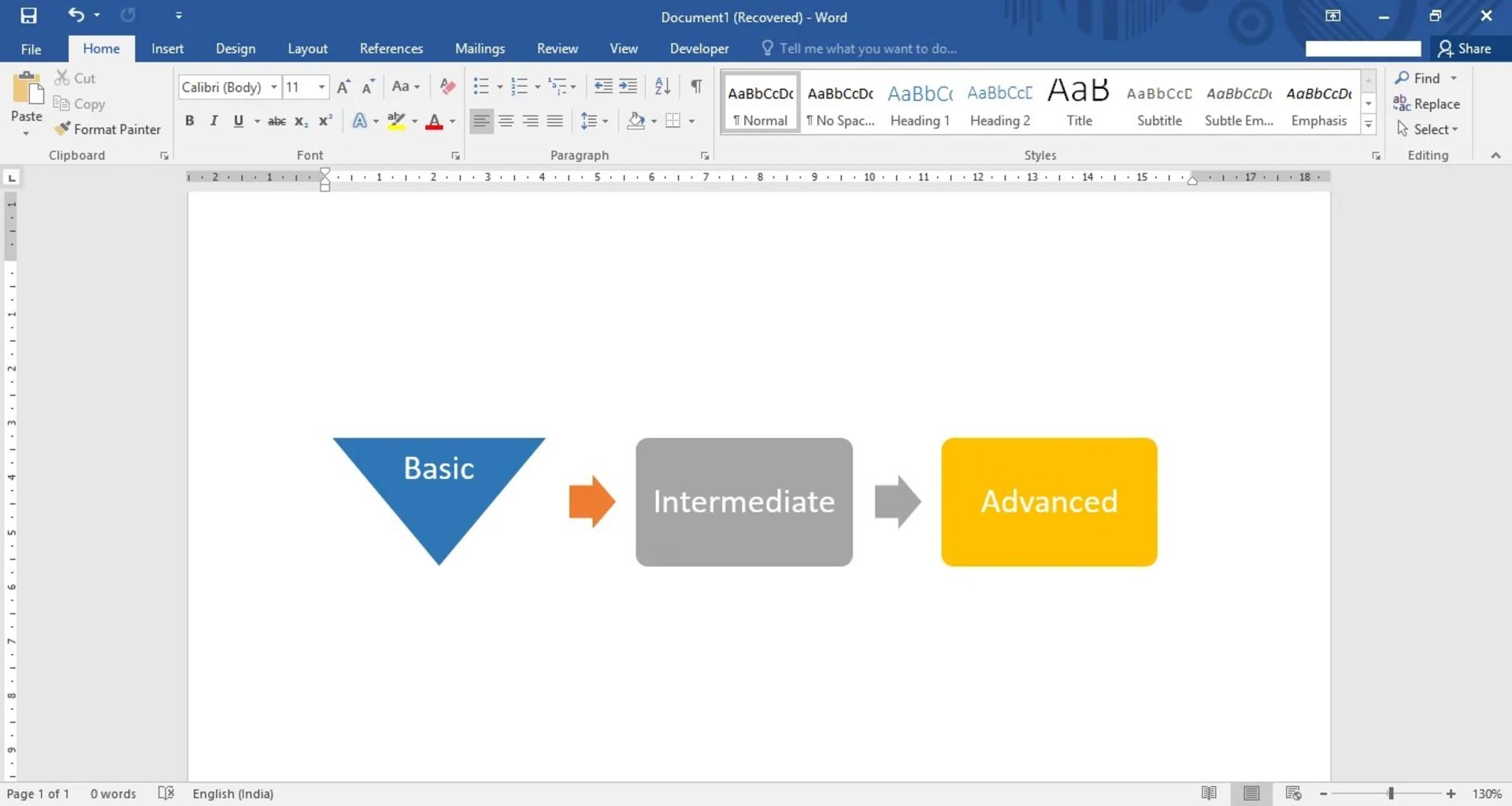Switch to the Developer tab

[699, 49]
